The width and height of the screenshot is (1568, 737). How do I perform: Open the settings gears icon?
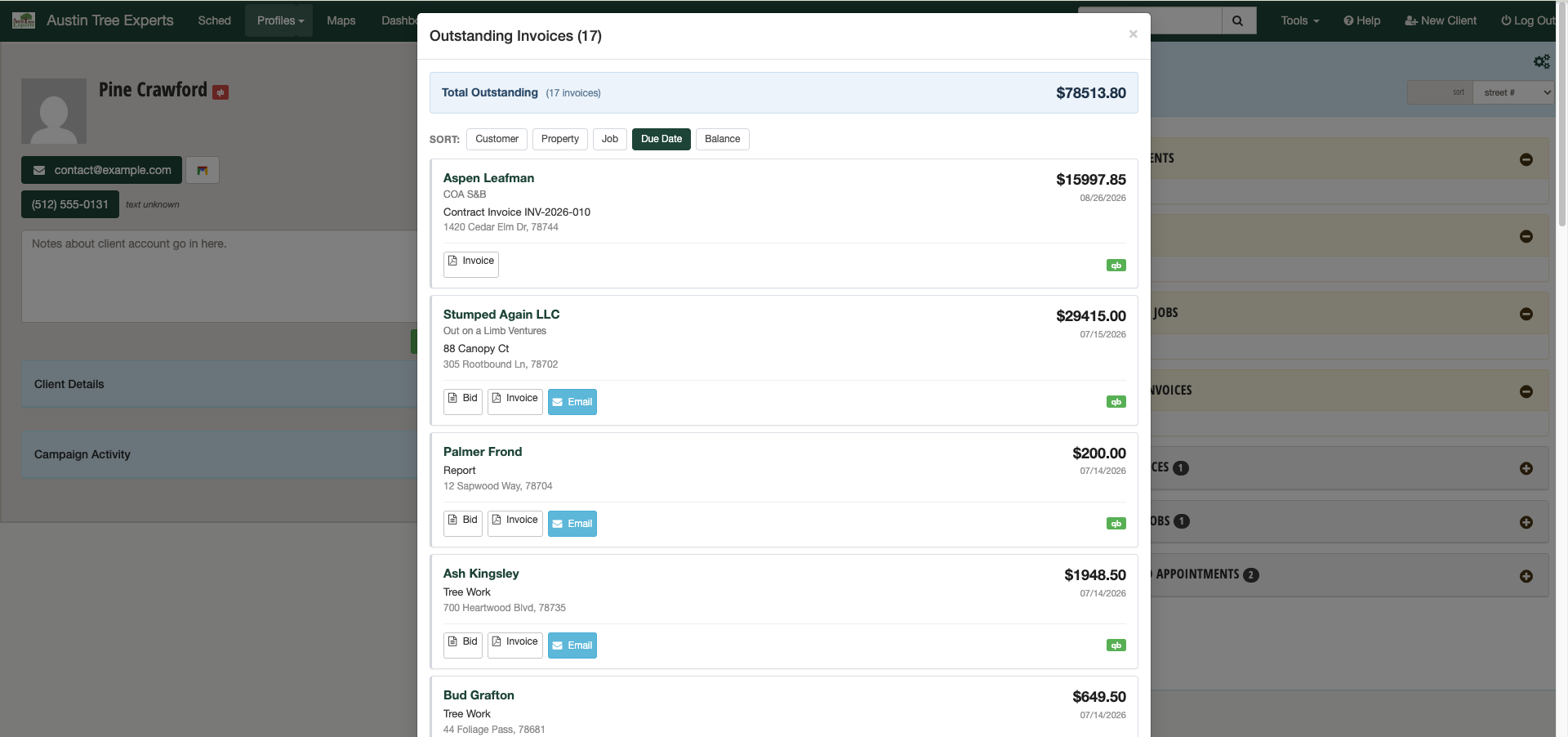point(1541,61)
